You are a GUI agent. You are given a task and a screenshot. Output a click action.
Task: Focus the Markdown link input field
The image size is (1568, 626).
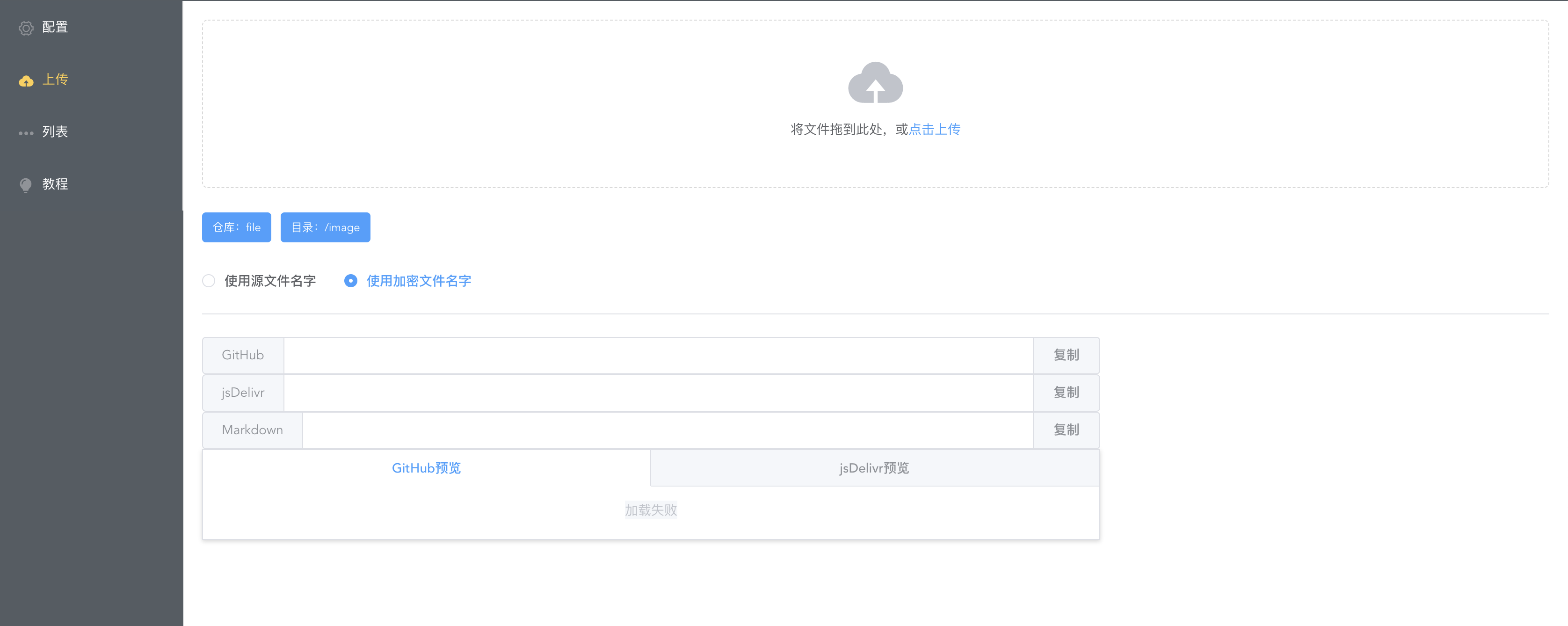pos(668,430)
